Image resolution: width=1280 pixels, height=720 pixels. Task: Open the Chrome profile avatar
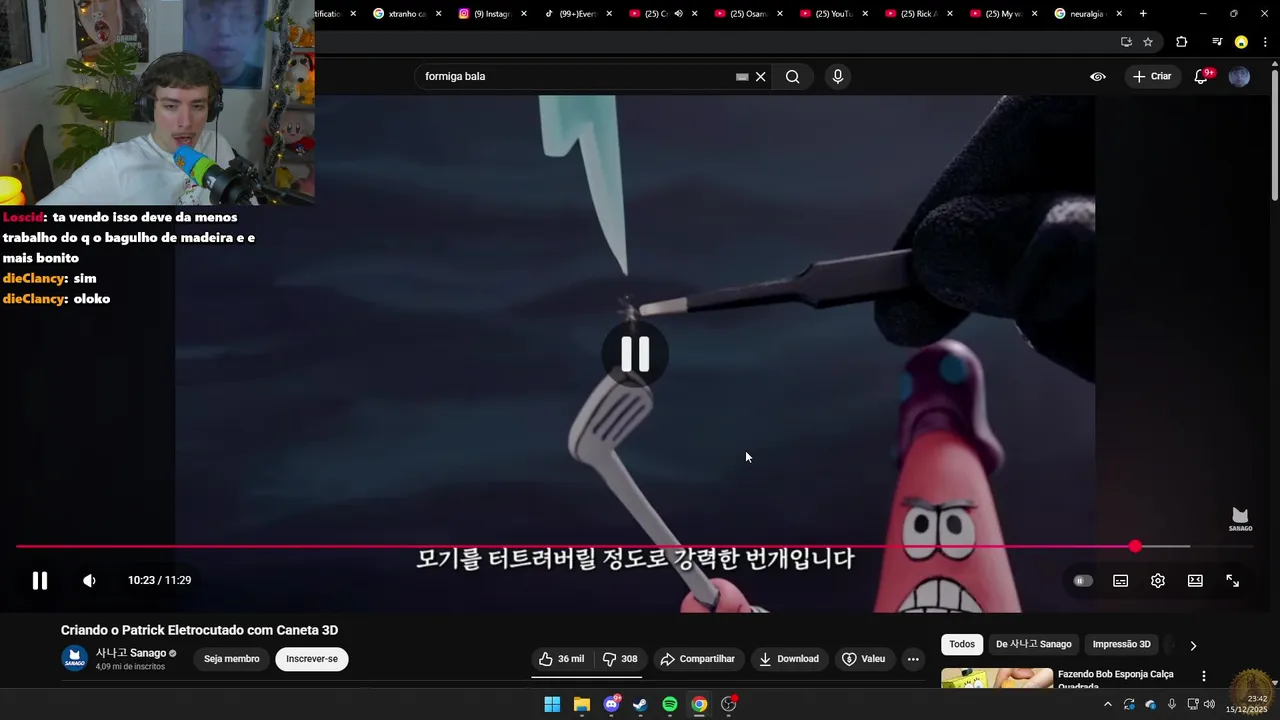[x=1241, y=42]
